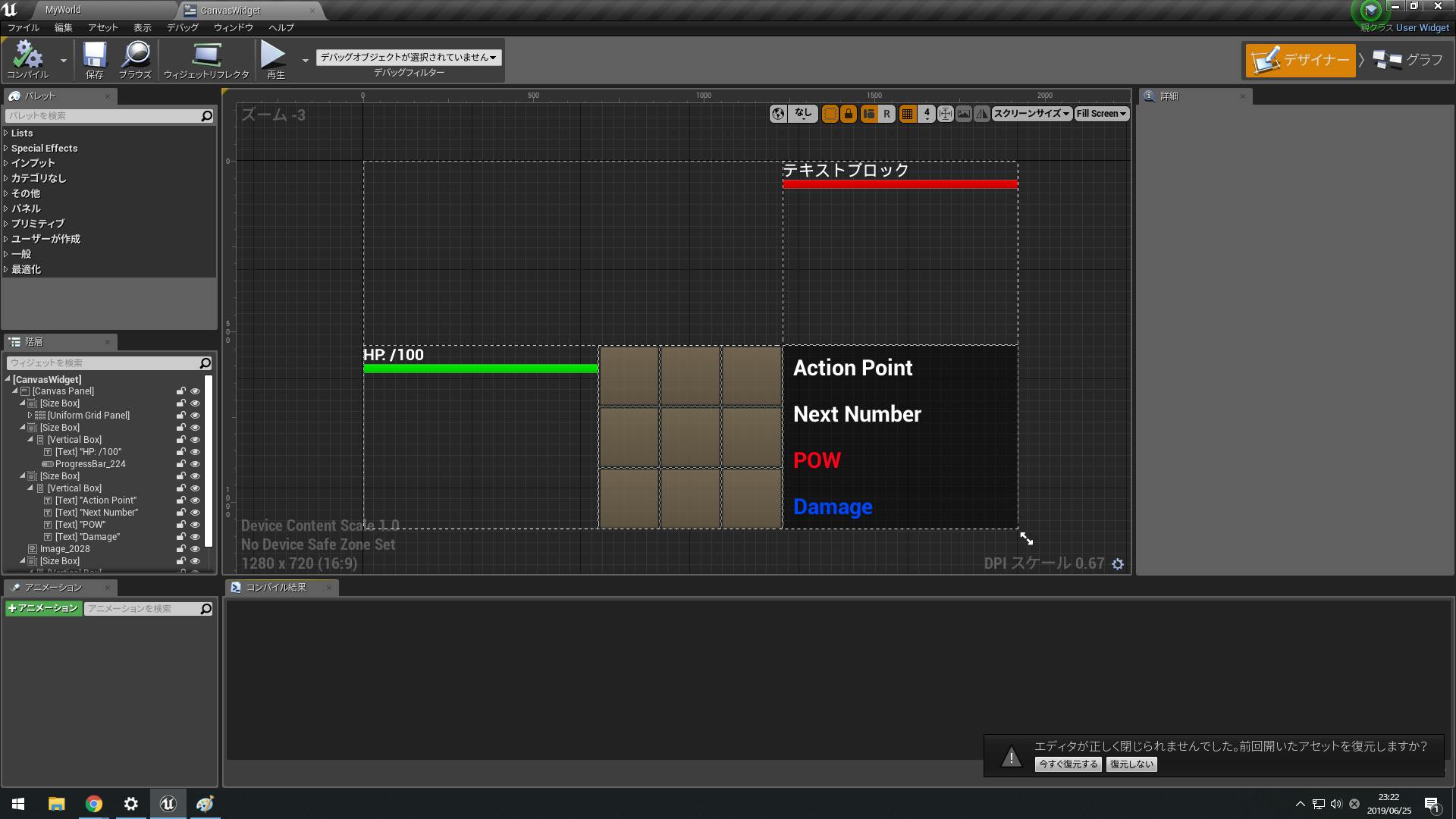Click the zoom-to-fit icon in viewport toolbar
1456x819 pixels.
pyautogui.click(x=945, y=114)
